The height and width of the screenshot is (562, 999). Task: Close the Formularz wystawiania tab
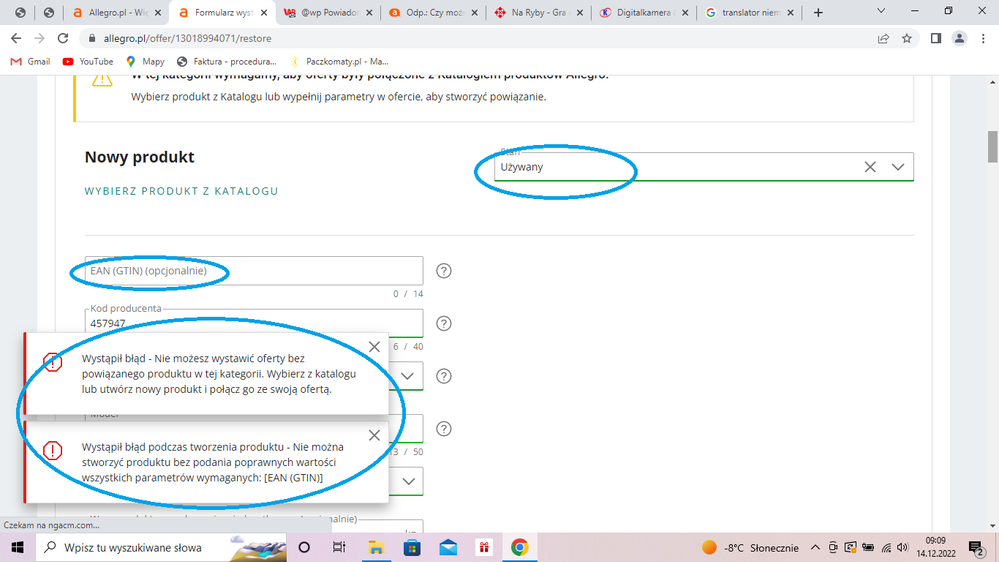(x=264, y=12)
